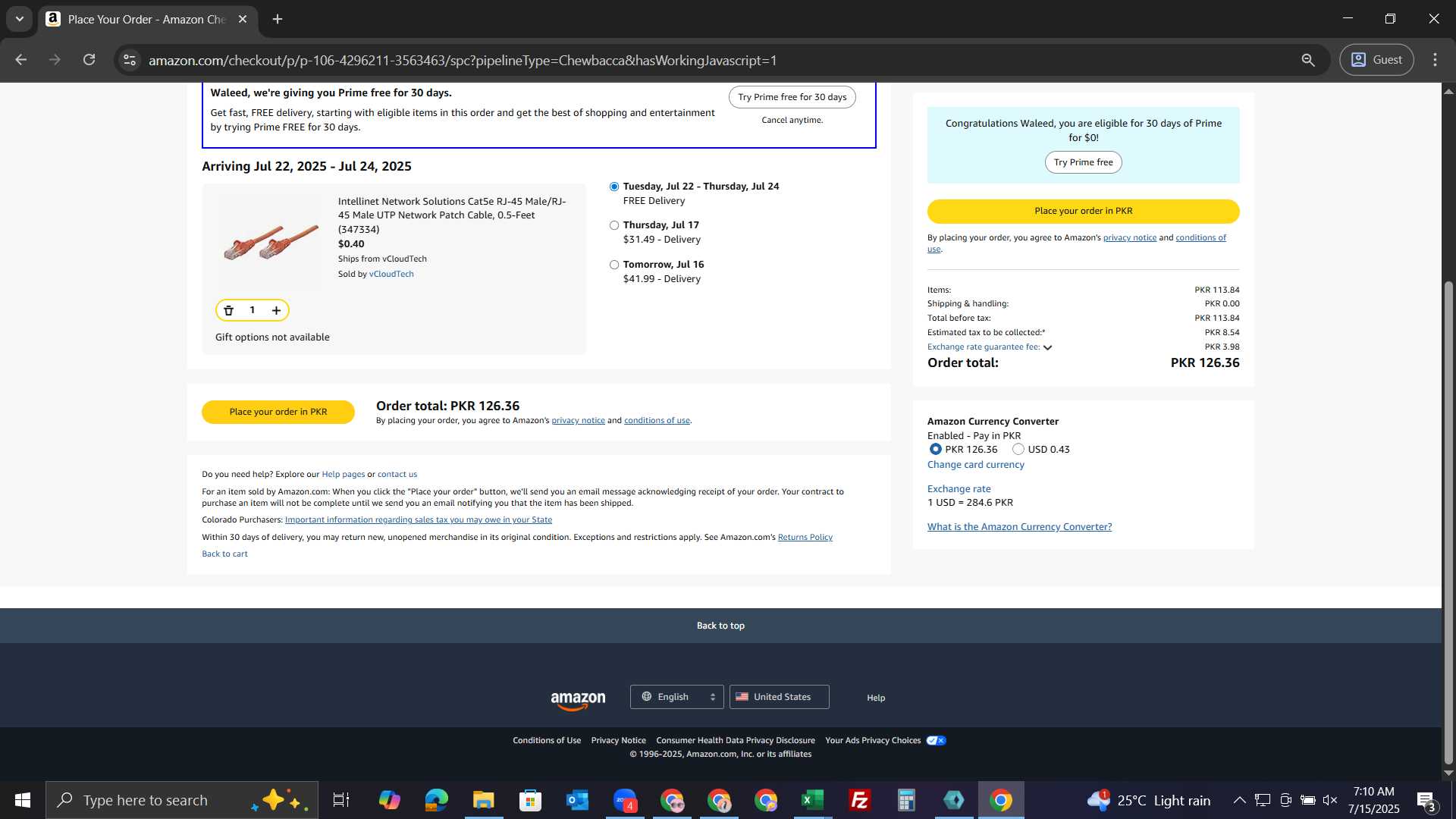Viewport: 1456px width, 819px height.
Task: Open the Returns Policy link
Action: click(x=805, y=538)
